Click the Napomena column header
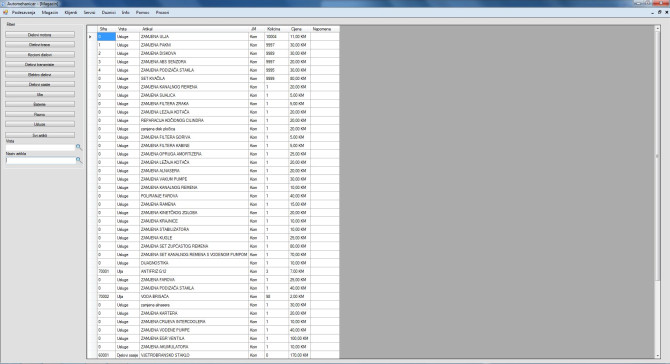The image size is (670, 364). tap(325, 29)
